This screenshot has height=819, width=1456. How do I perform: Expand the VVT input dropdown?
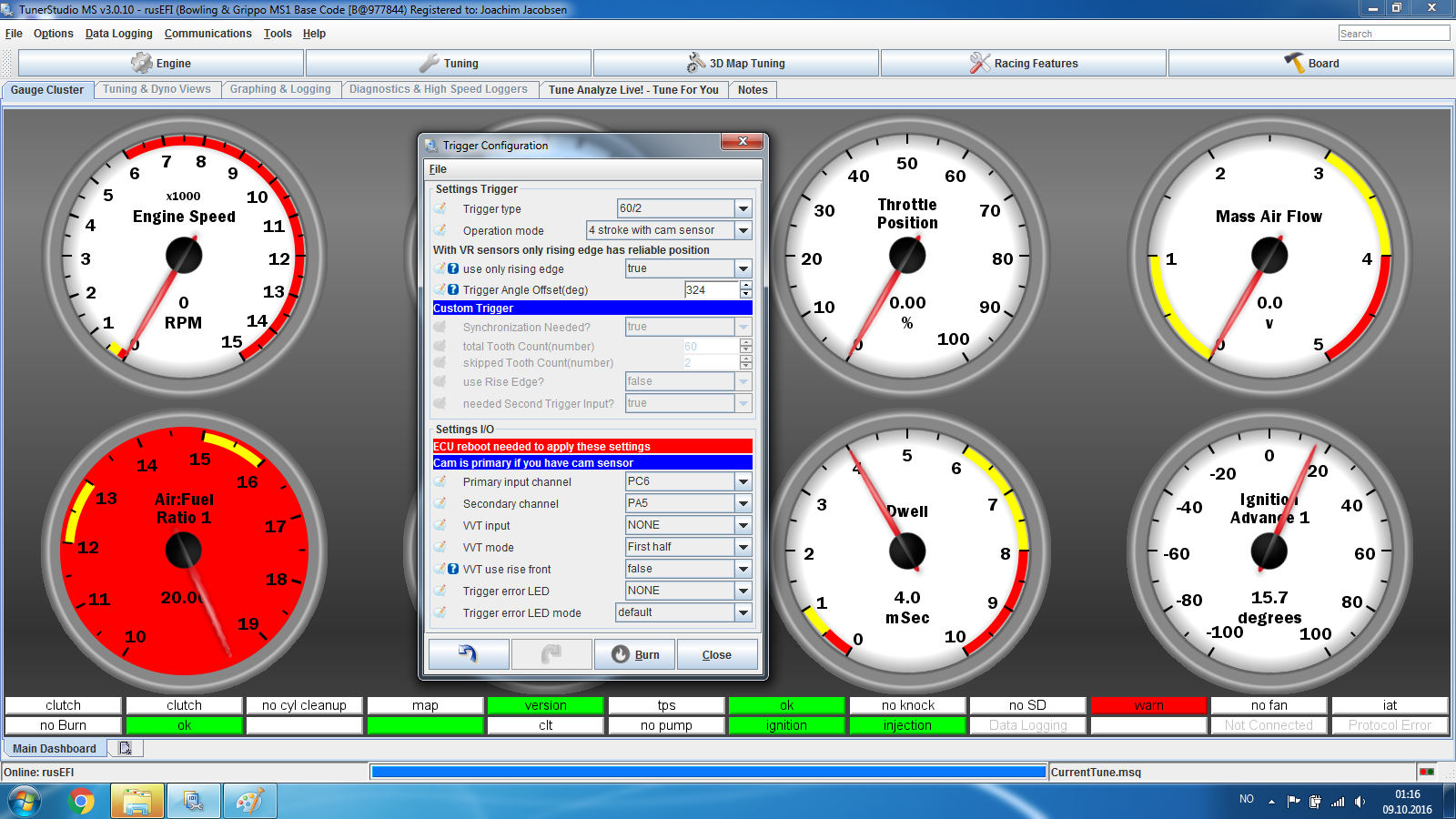click(x=743, y=525)
